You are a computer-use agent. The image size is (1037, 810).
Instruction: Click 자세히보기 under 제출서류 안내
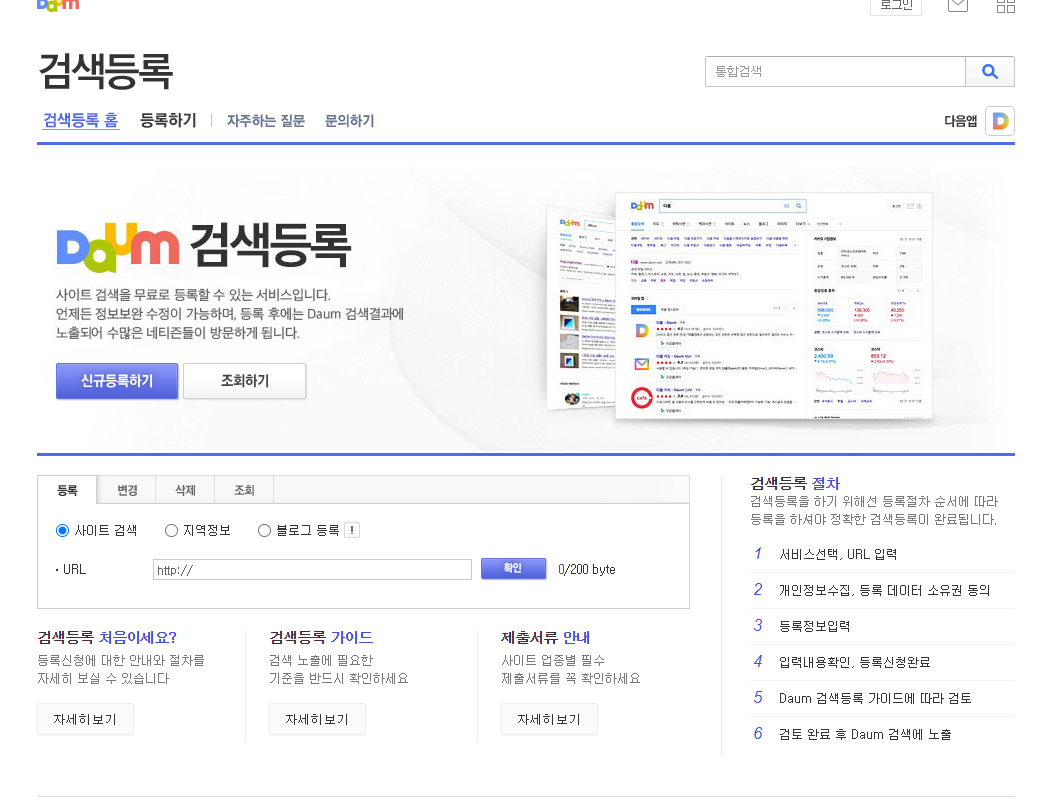(549, 719)
